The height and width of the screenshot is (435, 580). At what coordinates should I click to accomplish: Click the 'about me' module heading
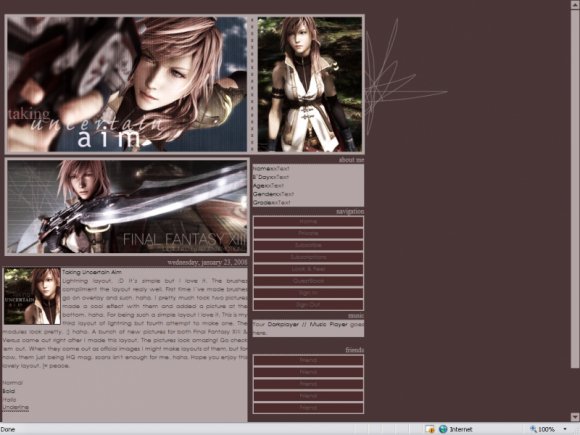(351, 160)
